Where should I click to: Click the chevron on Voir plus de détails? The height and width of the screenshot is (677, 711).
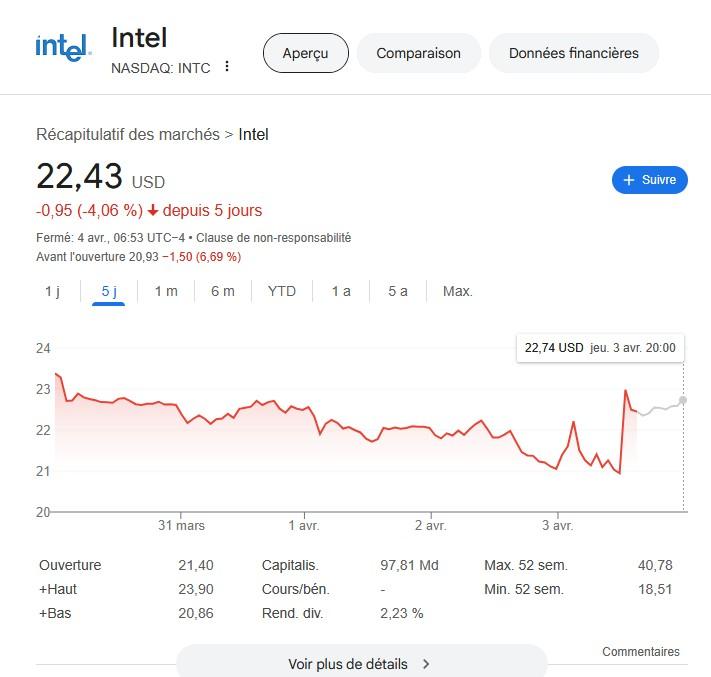pyautogui.click(x=426, y=664)
